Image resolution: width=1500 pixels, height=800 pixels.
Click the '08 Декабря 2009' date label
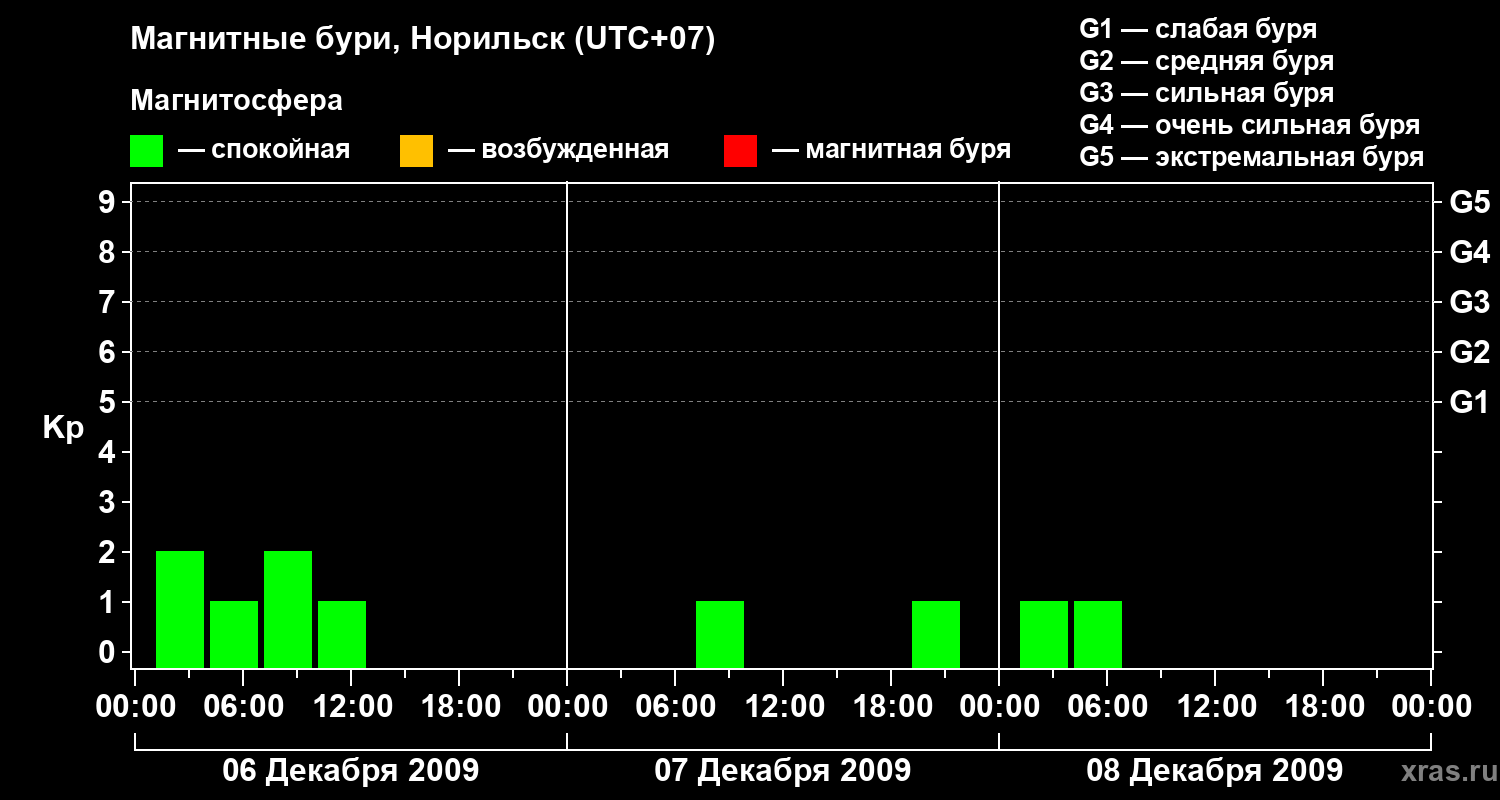pyautogui.click(x=1214, y=771)
